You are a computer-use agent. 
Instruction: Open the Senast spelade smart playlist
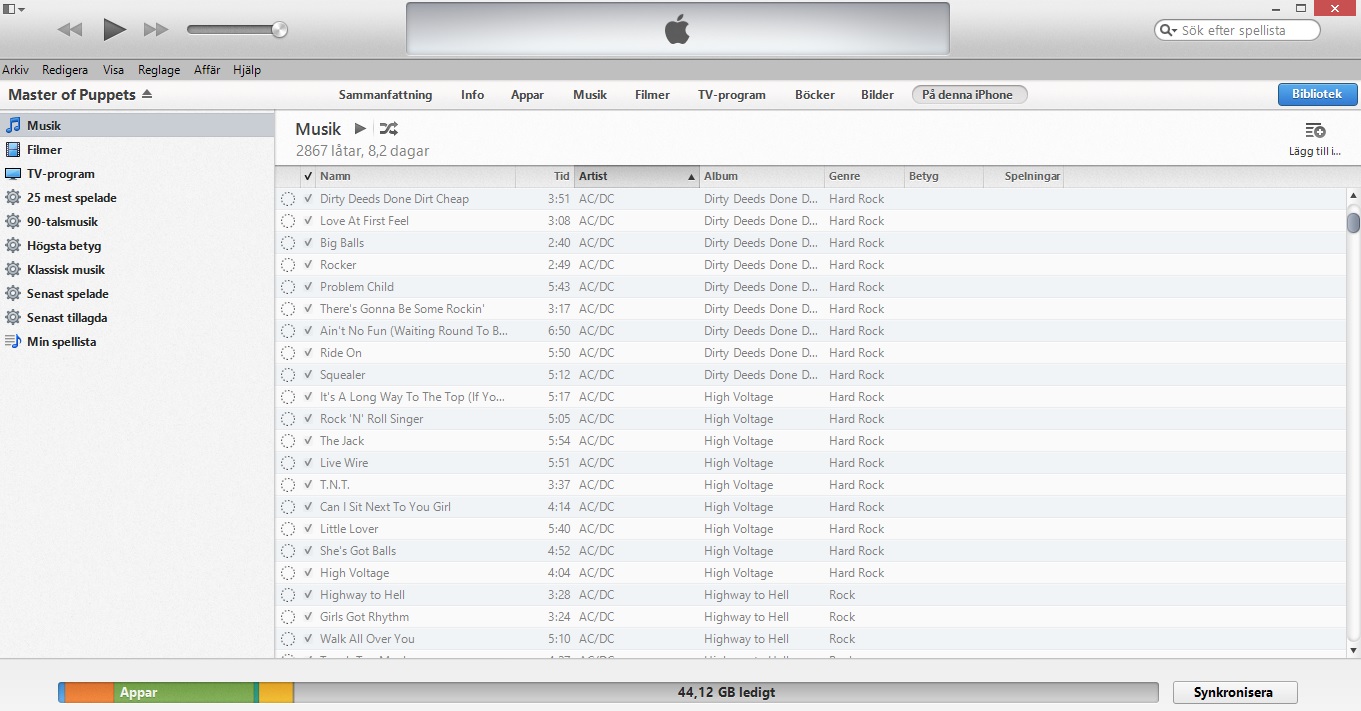point(137,294)
